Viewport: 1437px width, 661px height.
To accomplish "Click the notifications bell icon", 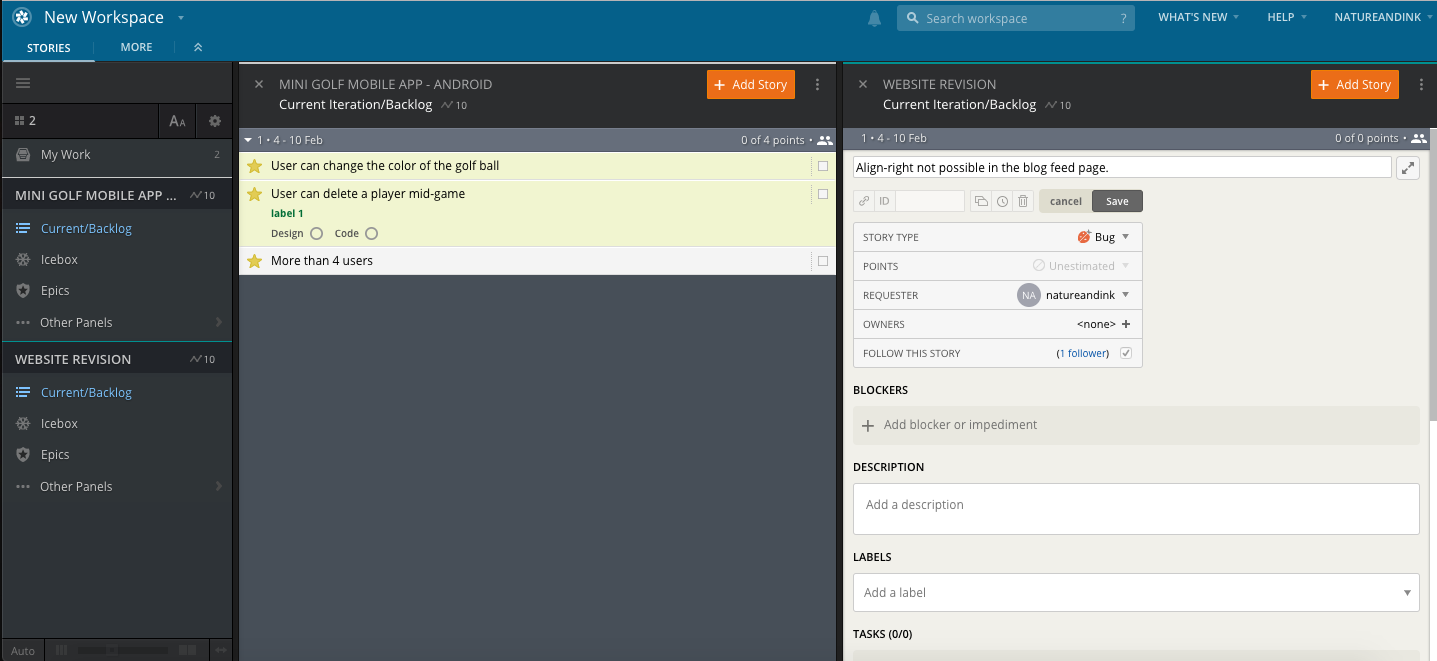I will 874,18.
